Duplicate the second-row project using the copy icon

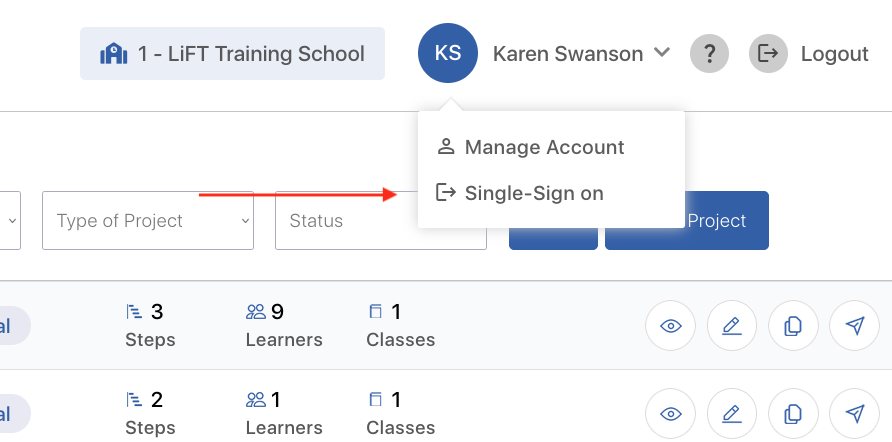coord(793,414)
